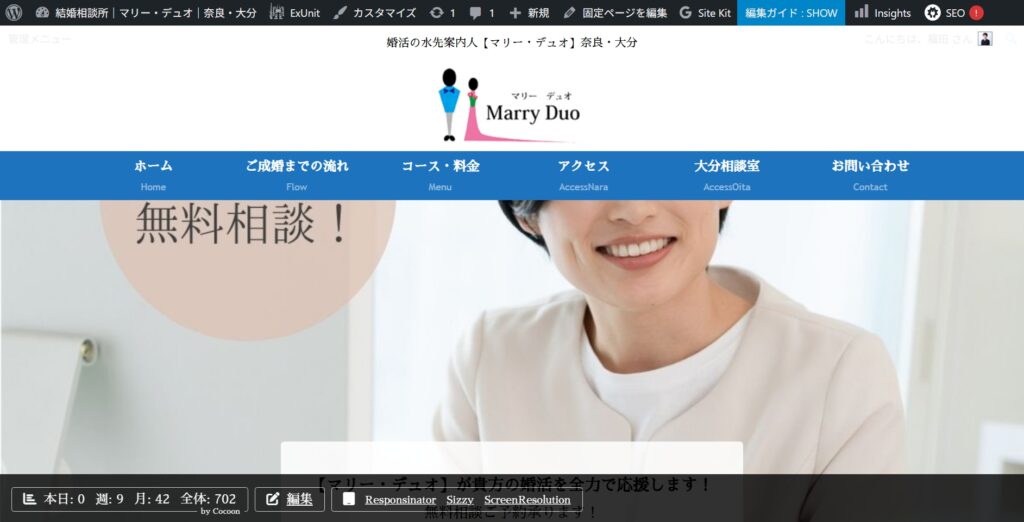Screen dimensions: 1024x522
Task: Select コース・料金 in the navigation bar
Action: click(x=440, y=174)
